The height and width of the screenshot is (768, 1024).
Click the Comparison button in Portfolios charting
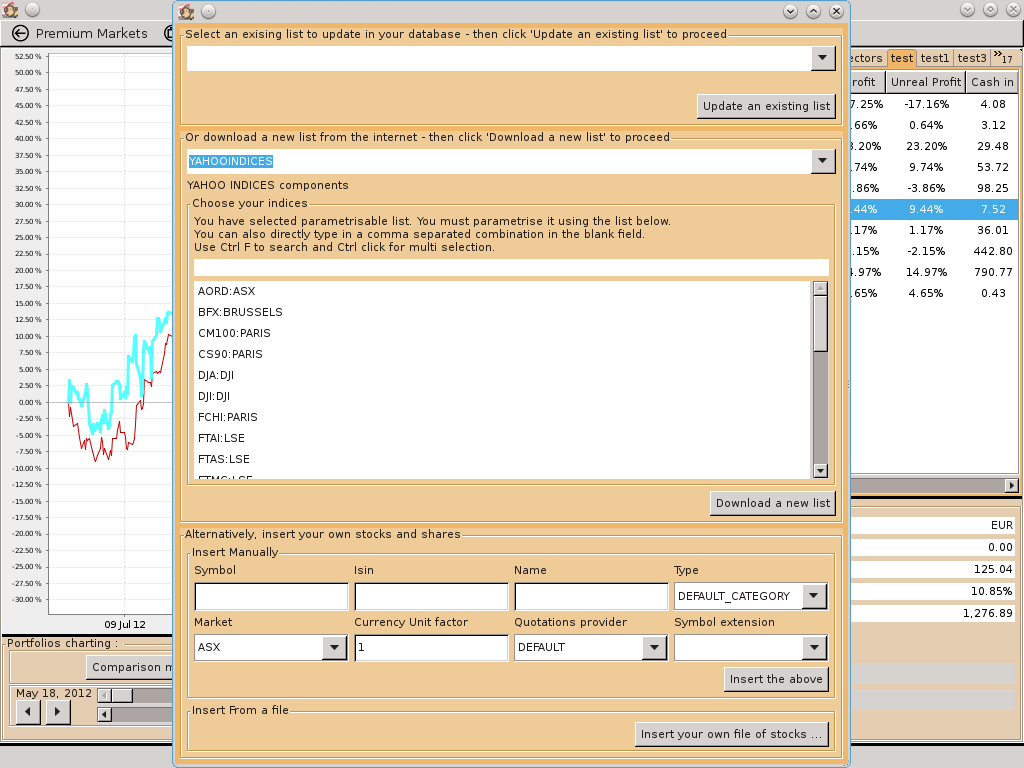tap(130, 667)
